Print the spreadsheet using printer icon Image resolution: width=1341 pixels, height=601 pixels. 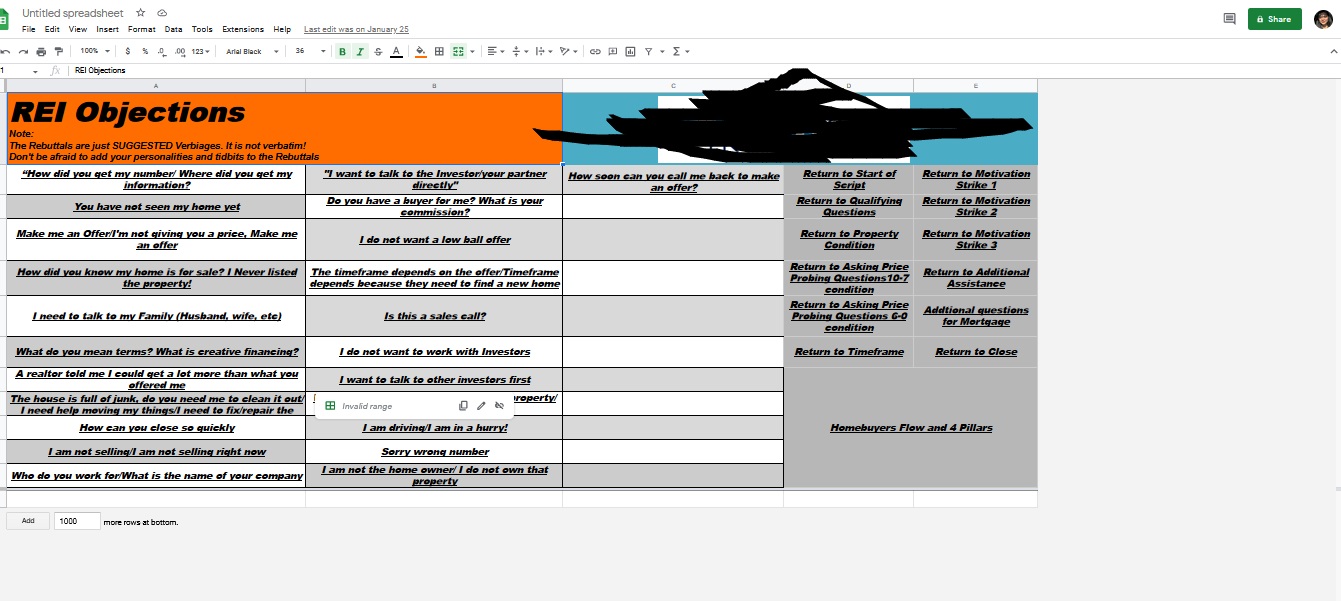click(x=41, y=51)
